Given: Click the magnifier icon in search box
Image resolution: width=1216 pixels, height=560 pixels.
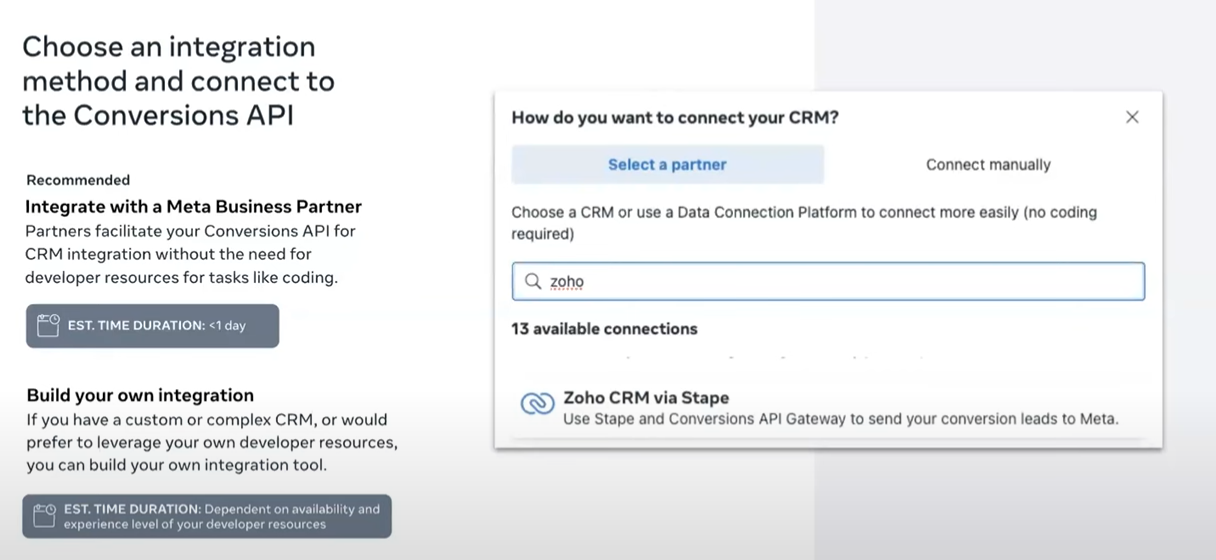Looking at the screenshot, I should [x=533, y=282].
